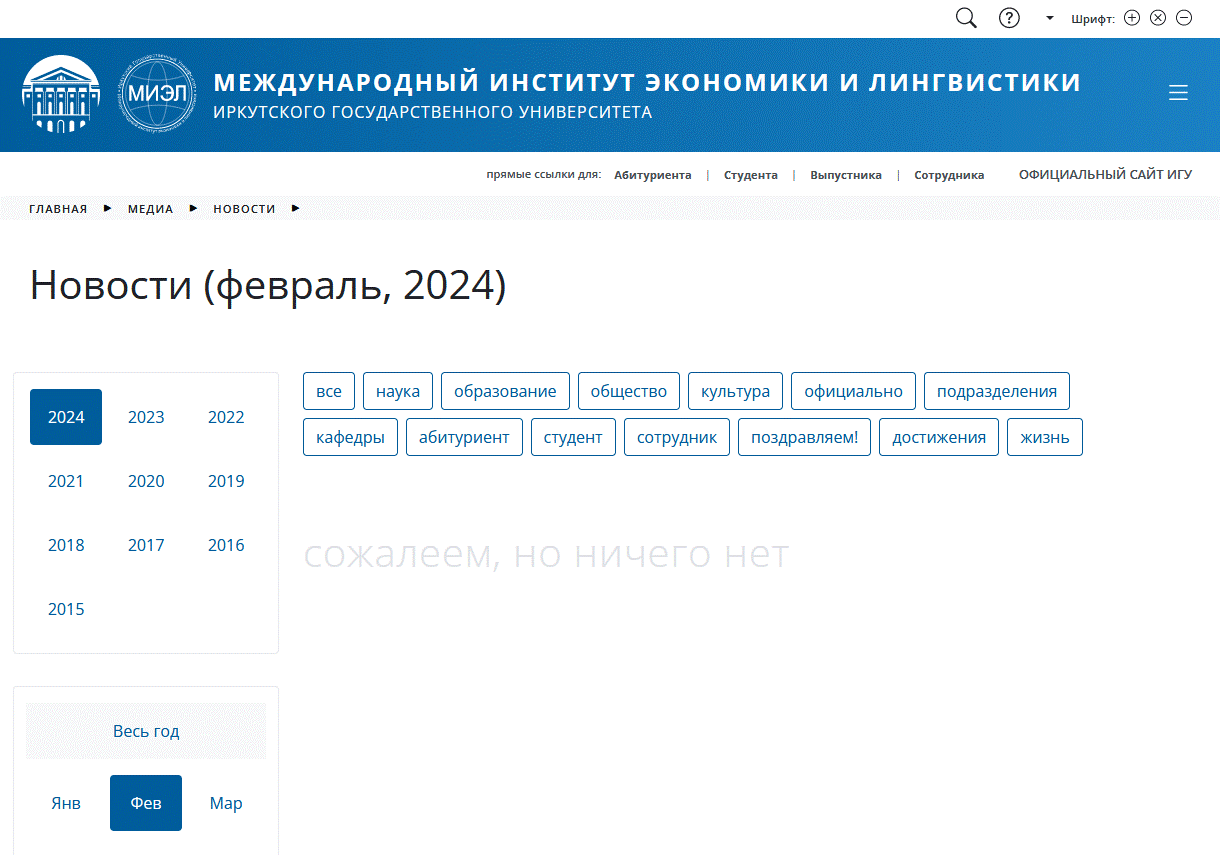Image resolution: width=1220 pixels, height=855 pixels.
Task: Click the help question mark icon
Action: (1010, 18)
